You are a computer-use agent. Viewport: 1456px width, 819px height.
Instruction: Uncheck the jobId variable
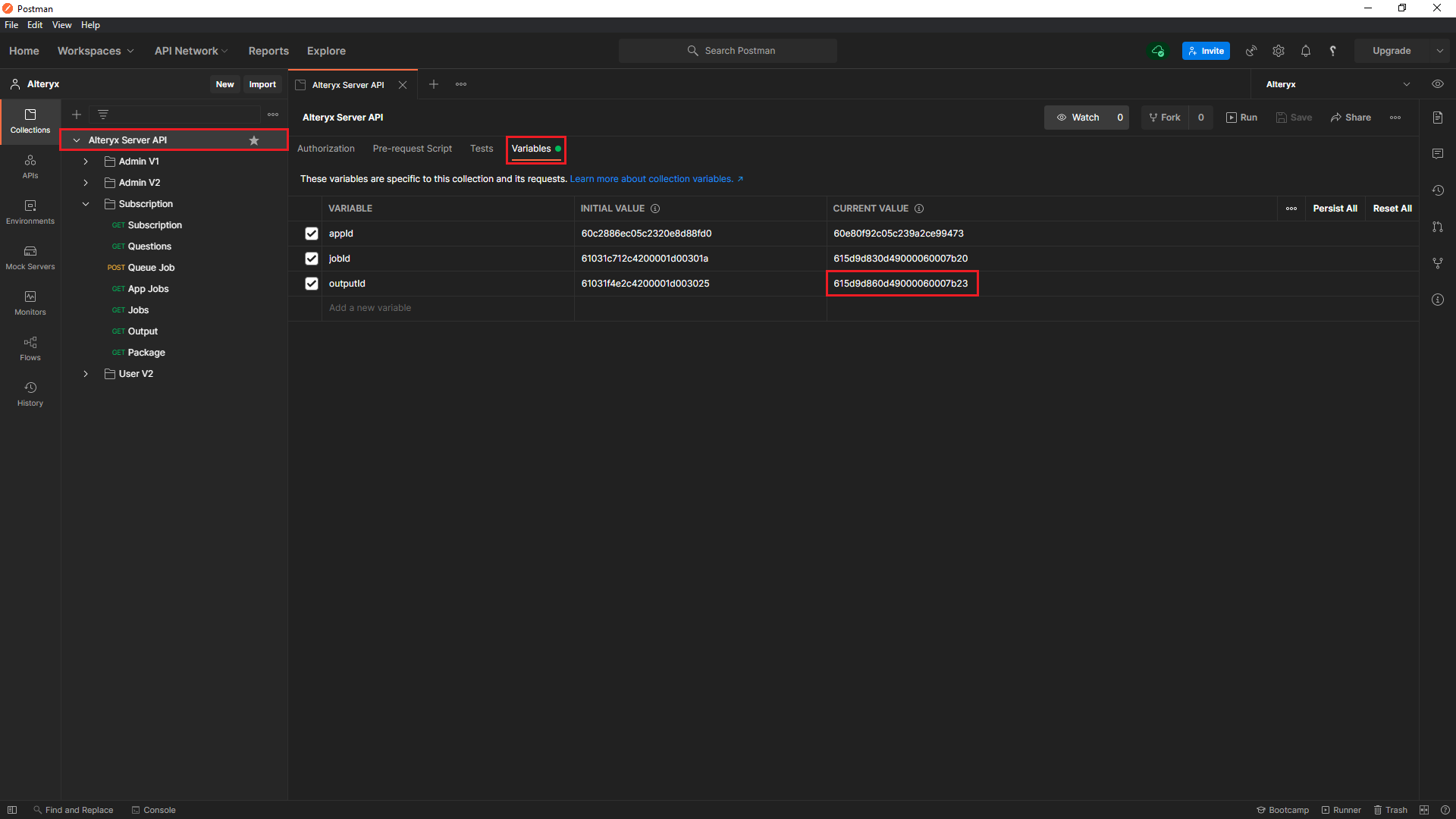tap(311, 258)
